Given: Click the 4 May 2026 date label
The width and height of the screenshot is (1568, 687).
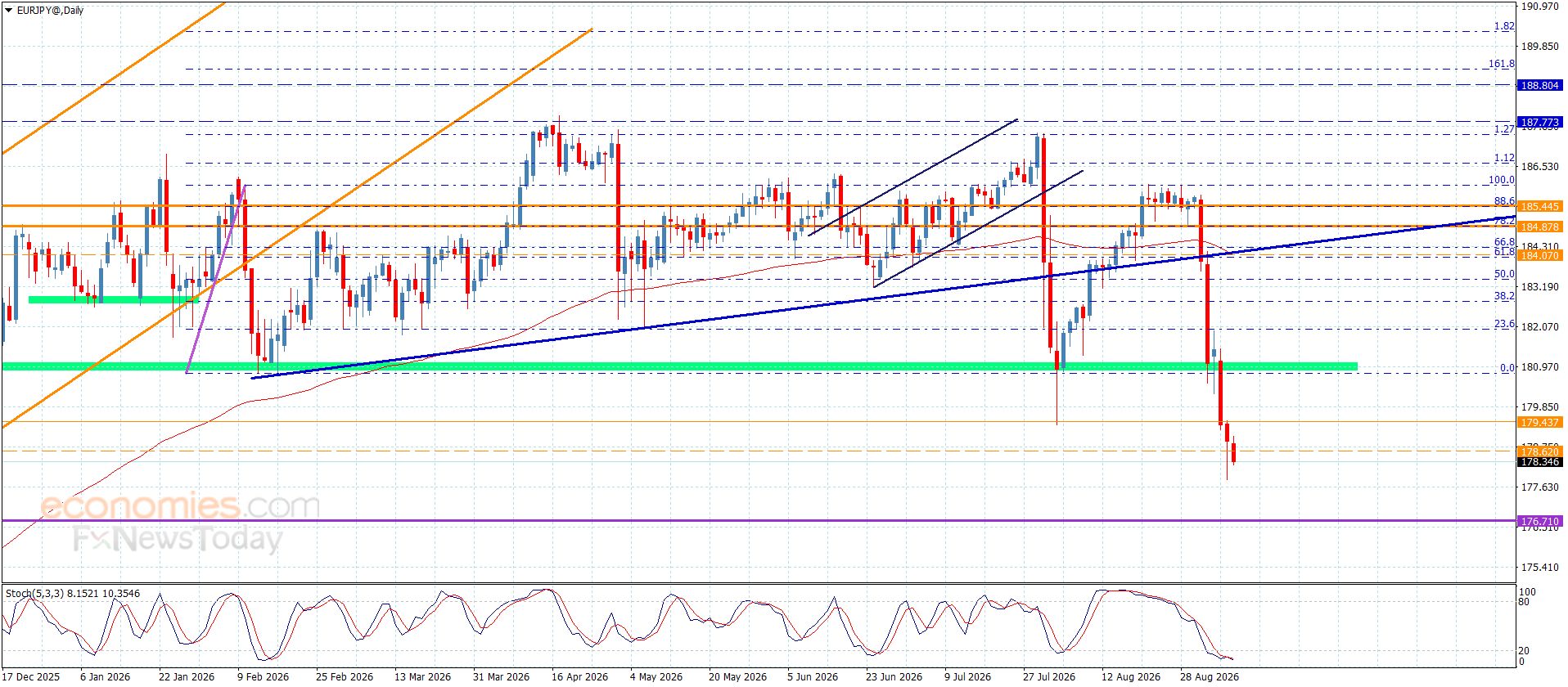Looking at the screenshot, I should 656,676.
